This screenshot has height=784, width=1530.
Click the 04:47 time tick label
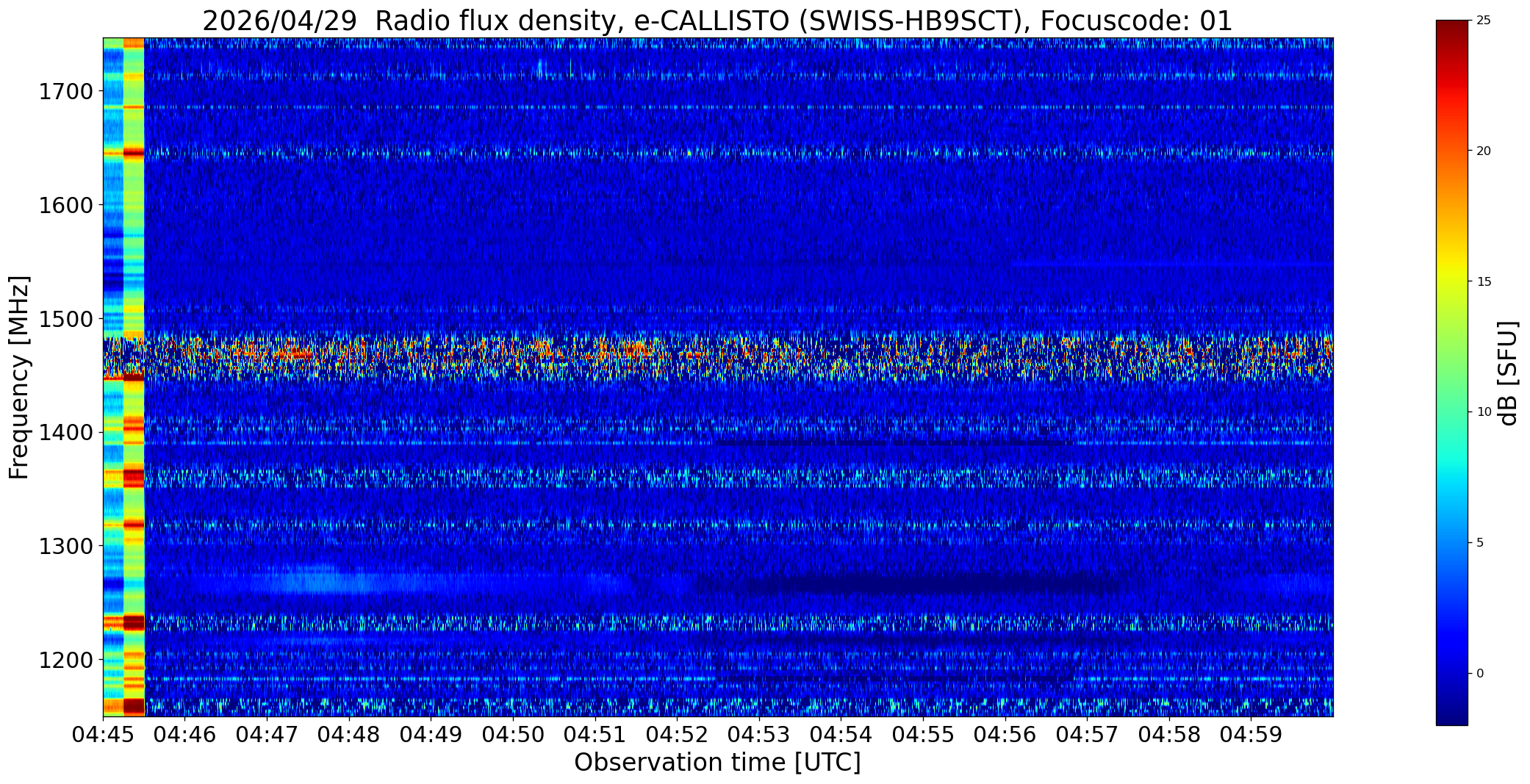[267, 735]
